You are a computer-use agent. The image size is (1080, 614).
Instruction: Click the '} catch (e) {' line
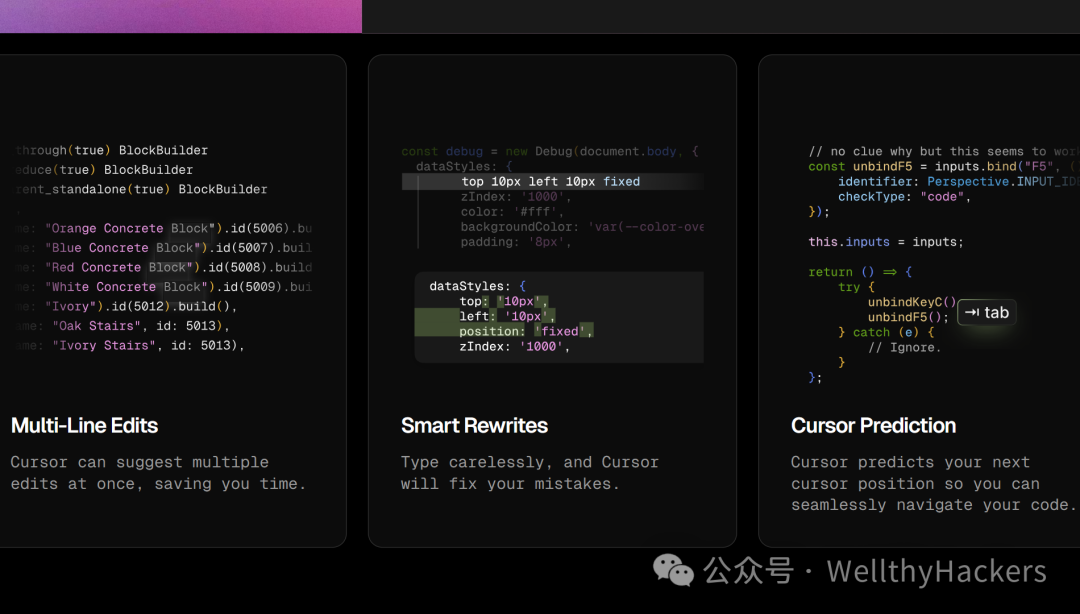[886, 332]
